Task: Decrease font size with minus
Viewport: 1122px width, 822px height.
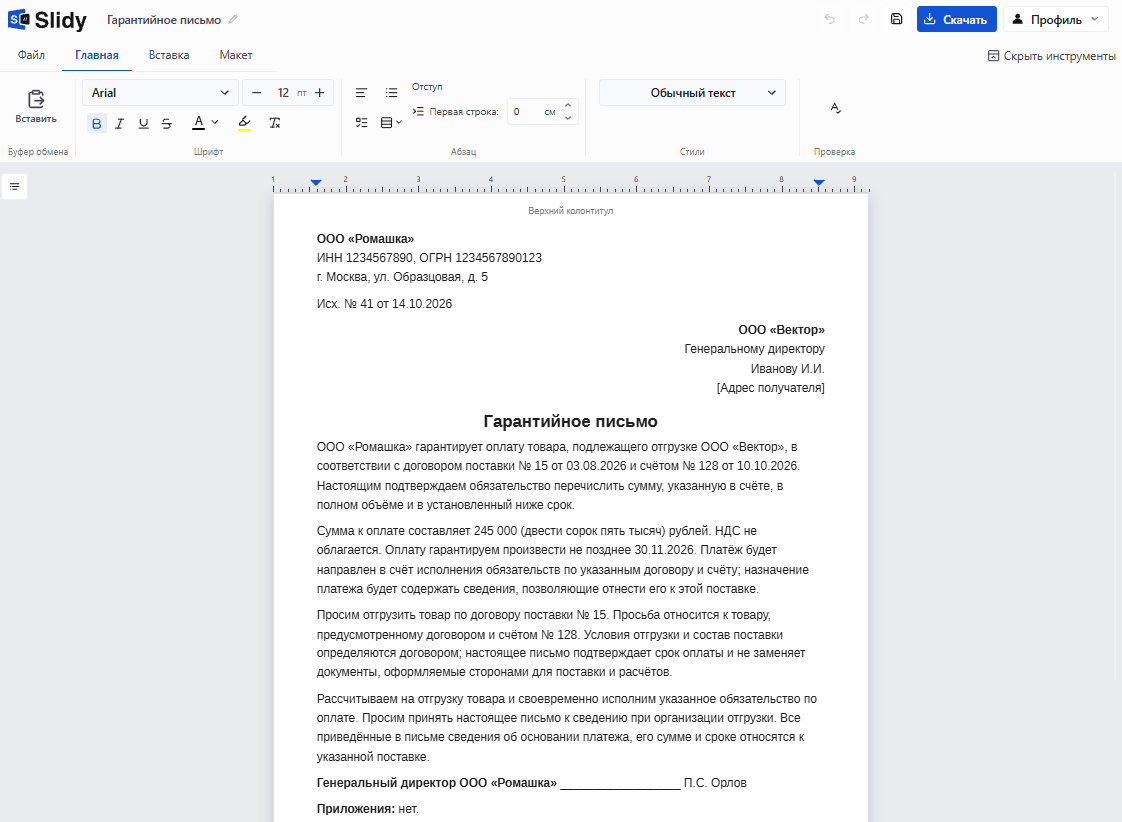Action: [x=256, y=93]
